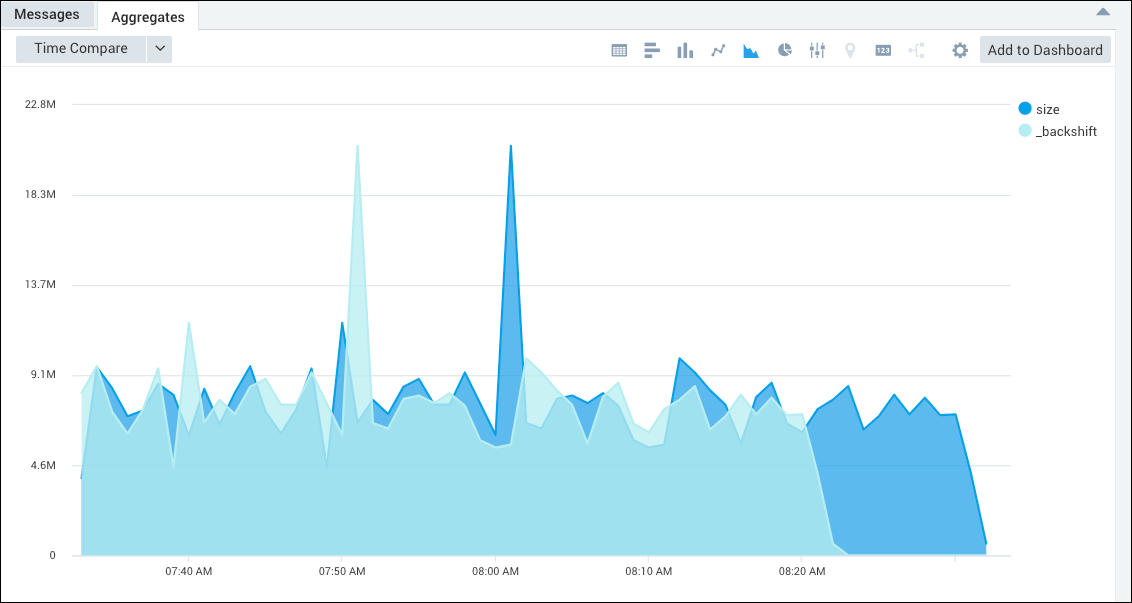This screenshot has height=603, width=1132.
Task: Display results as a line chart
Action: 718,49
